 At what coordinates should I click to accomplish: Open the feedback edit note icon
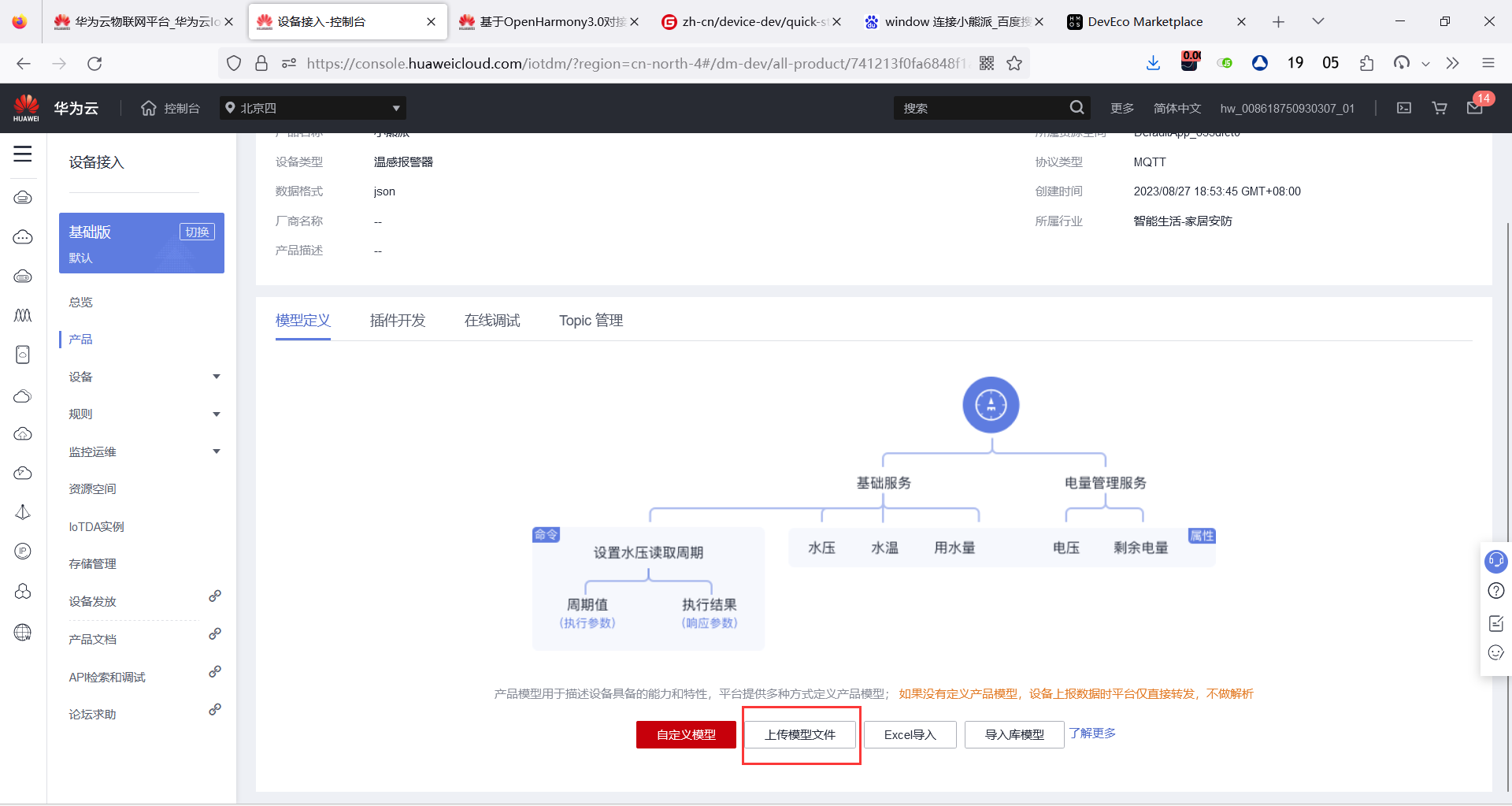click(1496, 622)
